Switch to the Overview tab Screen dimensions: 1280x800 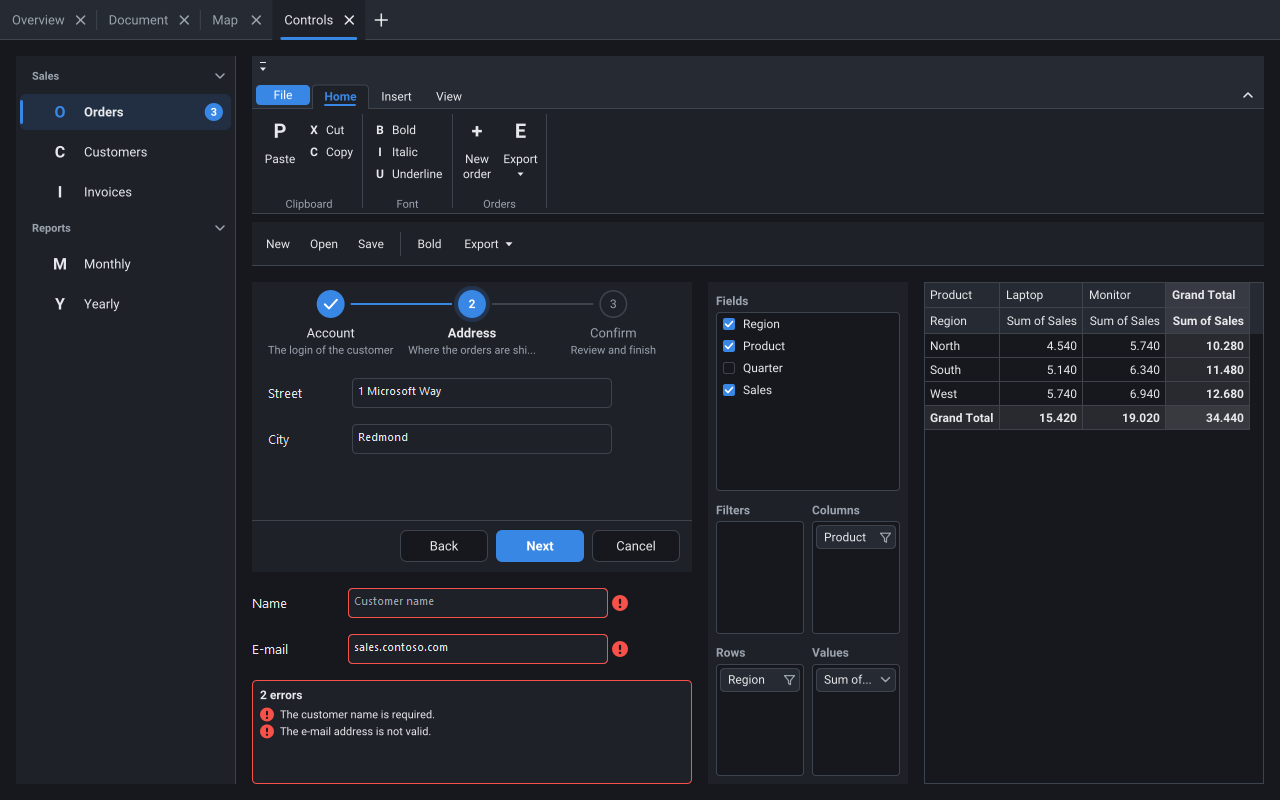pos(38,20)
